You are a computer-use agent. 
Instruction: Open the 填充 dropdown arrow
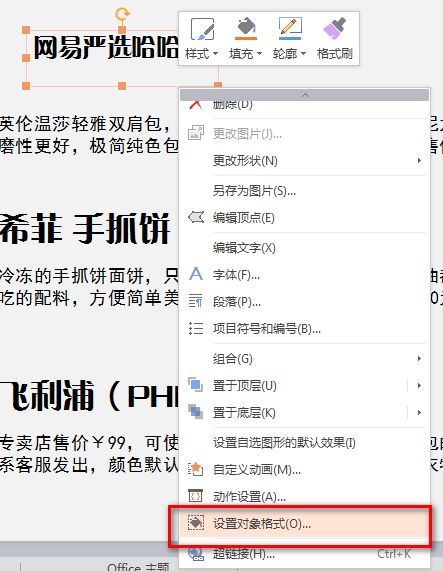click(x=259, y=54)
